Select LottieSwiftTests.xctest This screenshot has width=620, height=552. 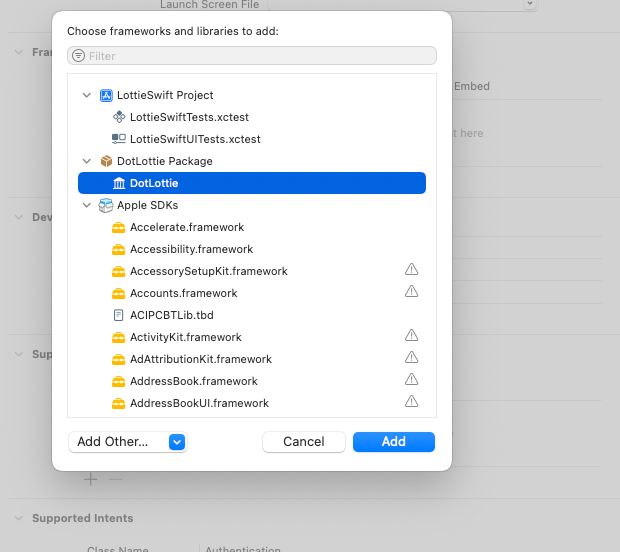point(189,117)
